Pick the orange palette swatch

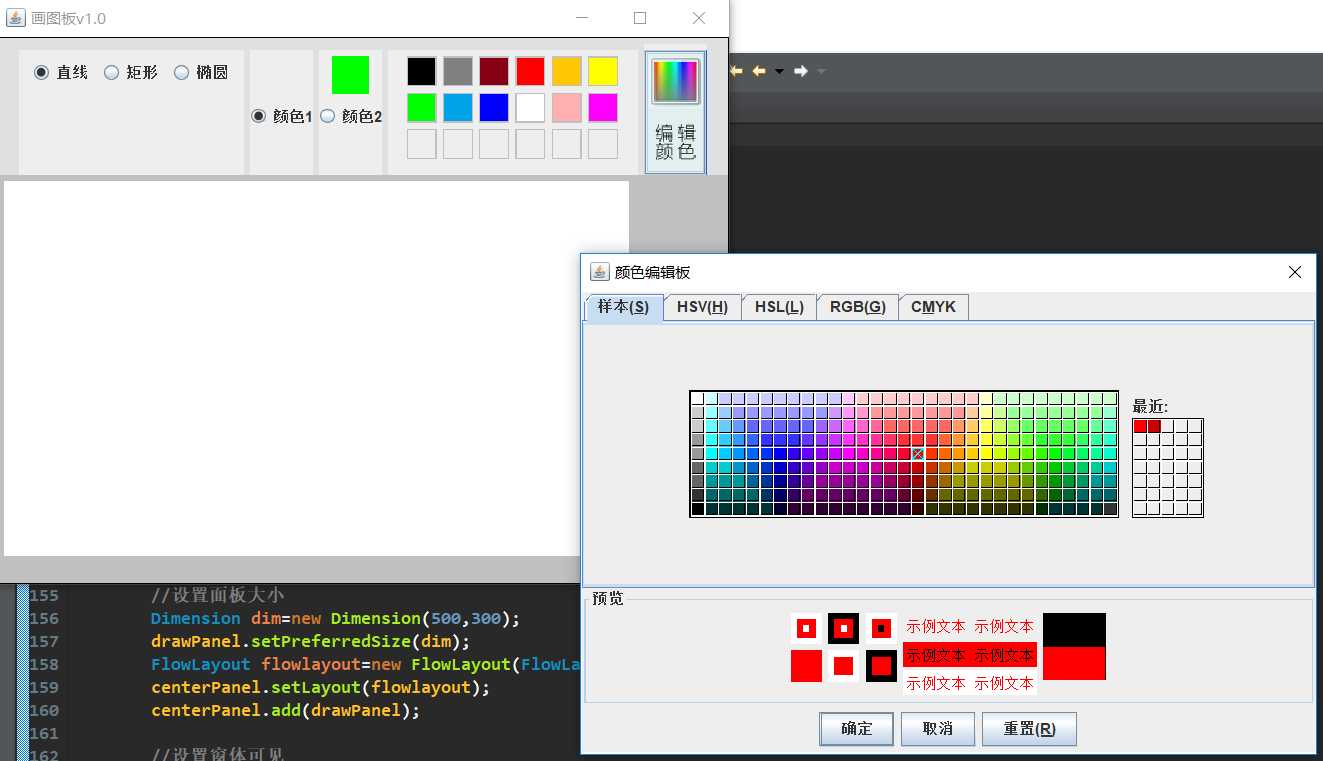tap(566, 71)
